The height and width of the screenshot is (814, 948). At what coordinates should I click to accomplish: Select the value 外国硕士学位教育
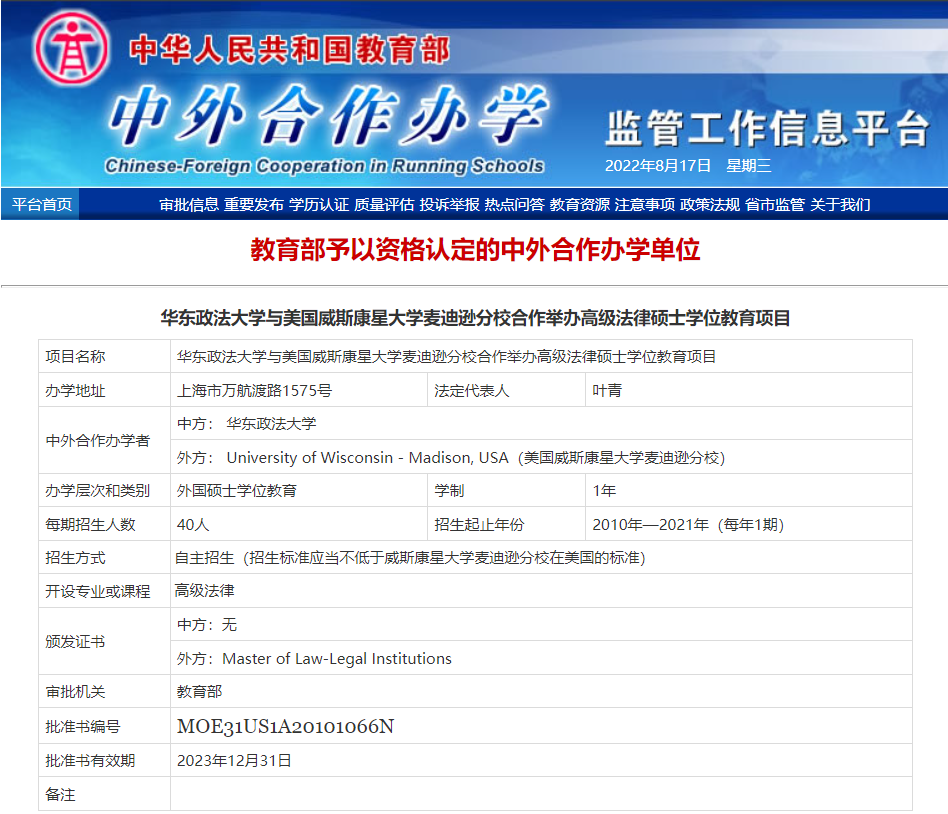236,490
